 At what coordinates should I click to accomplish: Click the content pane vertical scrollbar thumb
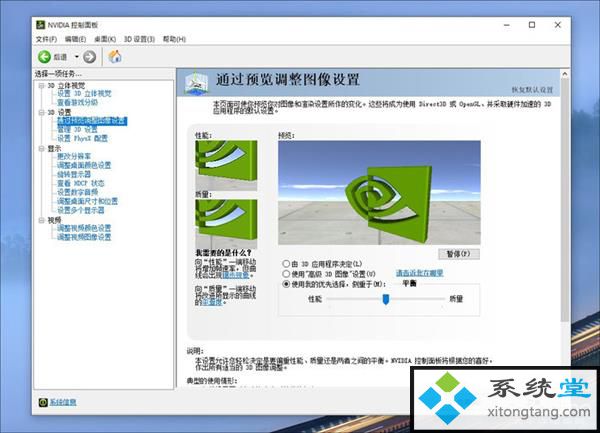[x=565, y=200]
